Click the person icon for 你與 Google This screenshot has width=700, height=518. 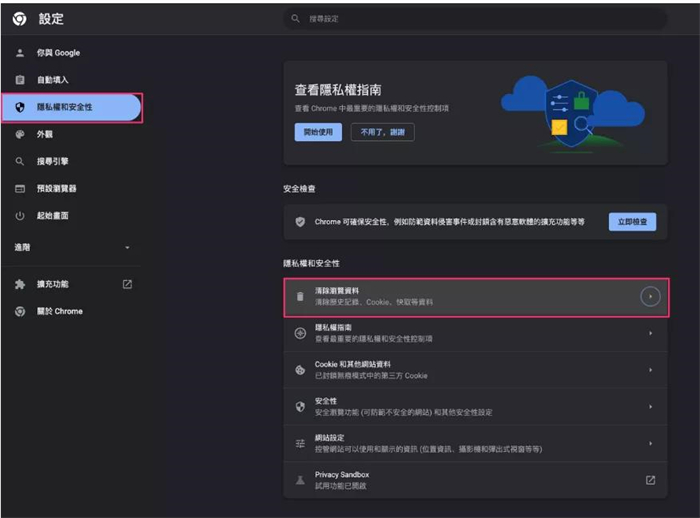click(x=20, y=53)
